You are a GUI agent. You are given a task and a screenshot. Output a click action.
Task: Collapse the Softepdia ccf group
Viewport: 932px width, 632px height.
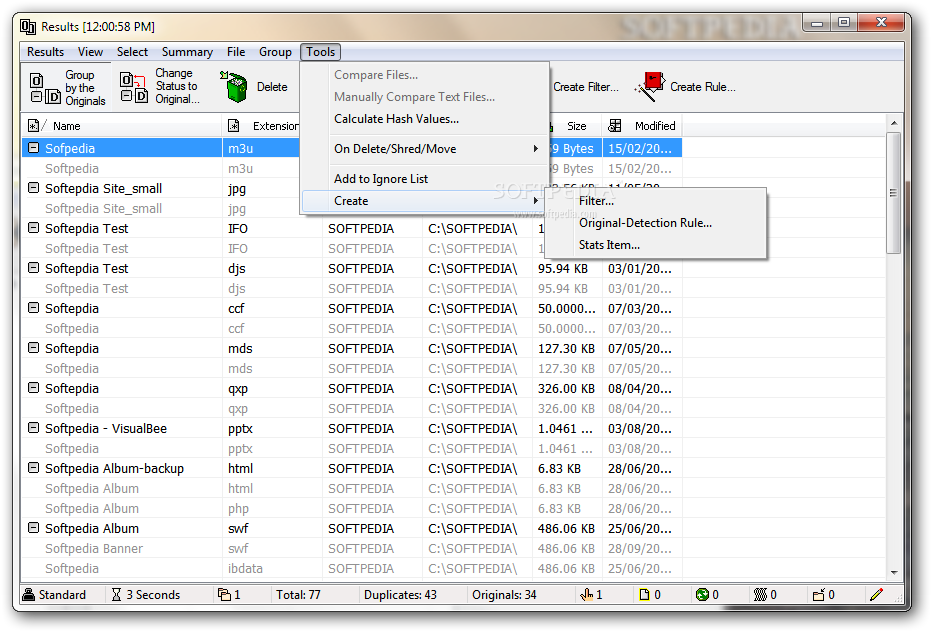tap(34, 307)
